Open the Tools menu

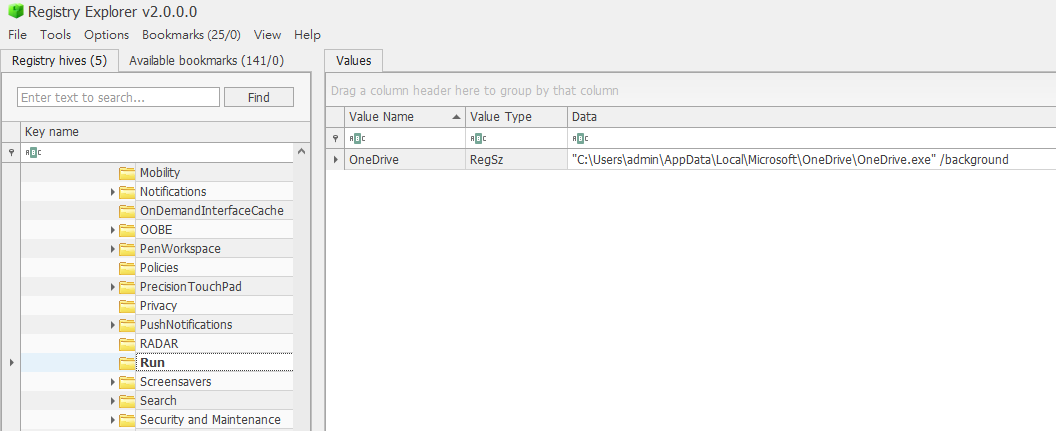point(55,34)
